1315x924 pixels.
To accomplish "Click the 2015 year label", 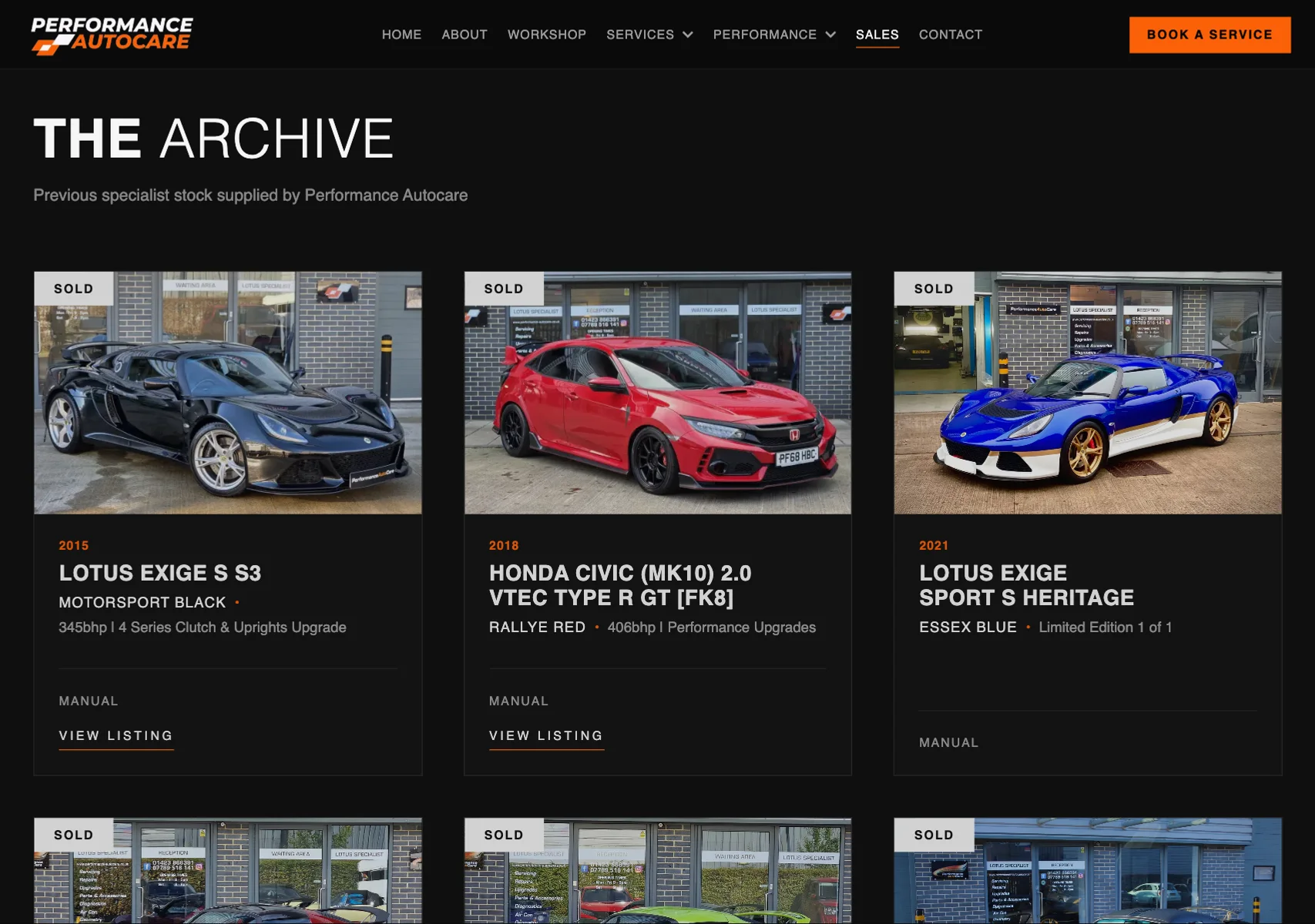I will [74, 545].
